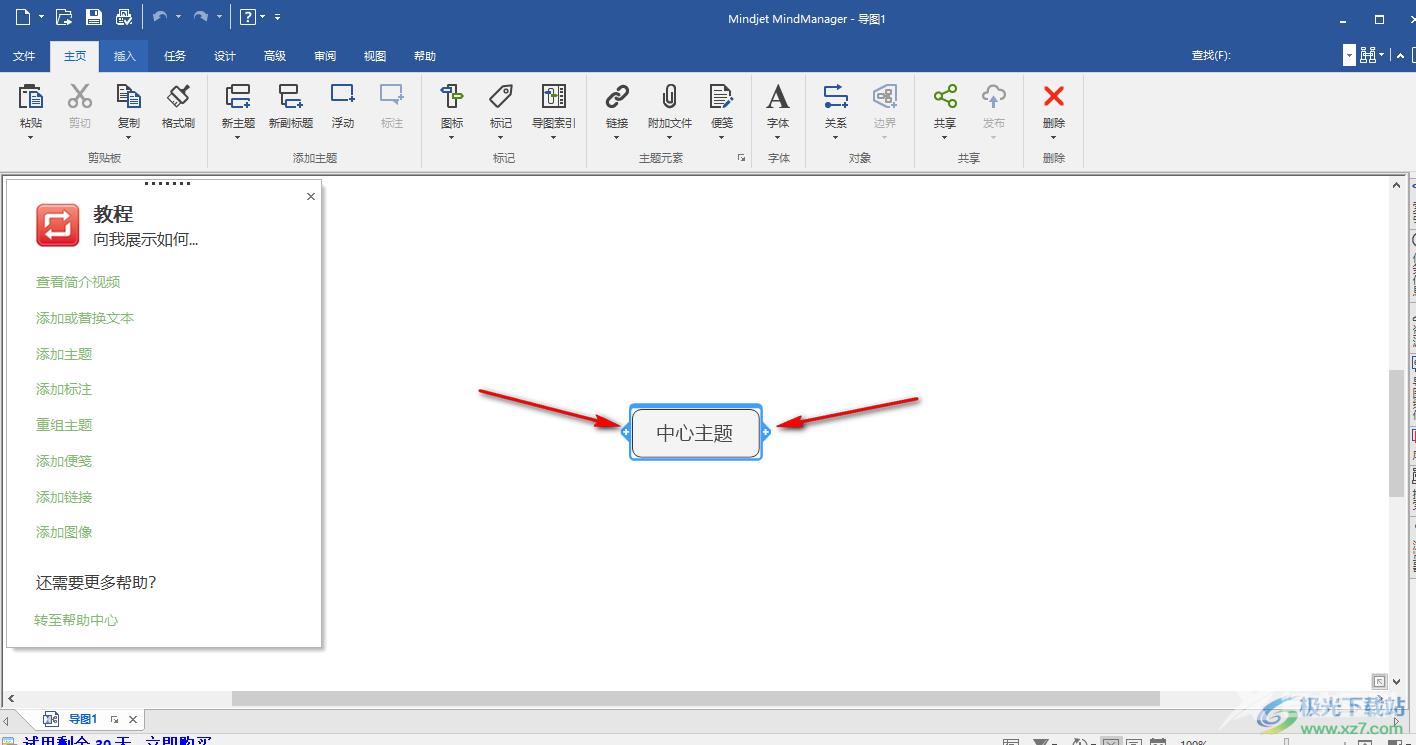
Task: Click the 复制 (Copy) icon
Action: coord(129,97)
